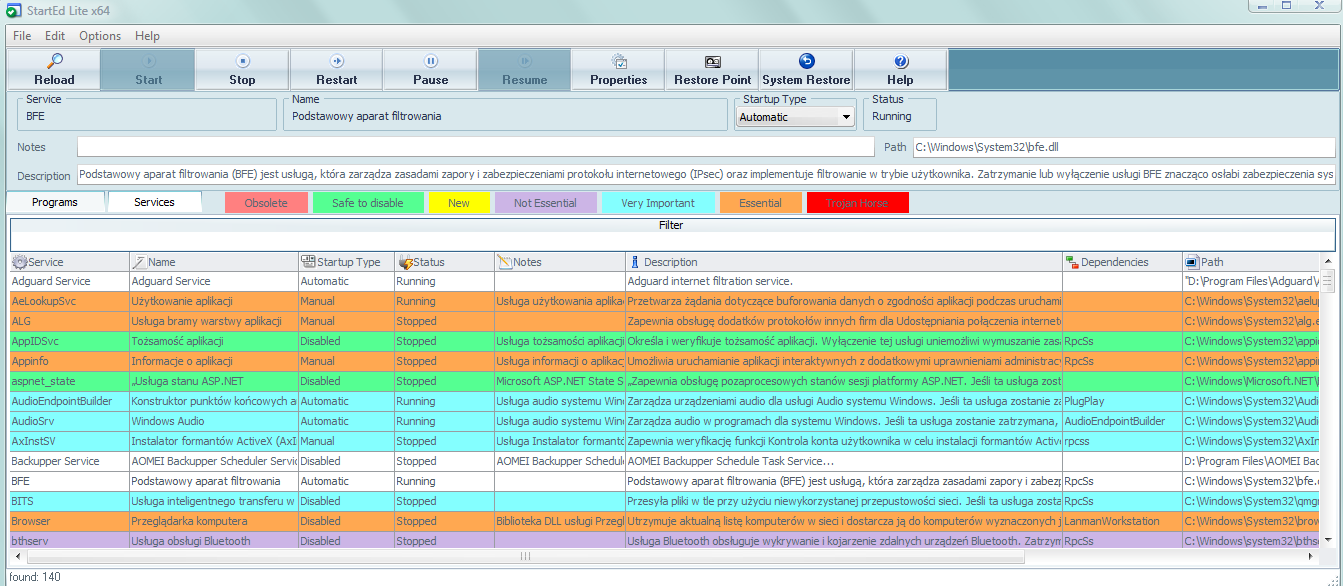The width and height of the screenshot is (1343, 586).
Task: Sort by Service column header
Action: [x=69, y=262]
